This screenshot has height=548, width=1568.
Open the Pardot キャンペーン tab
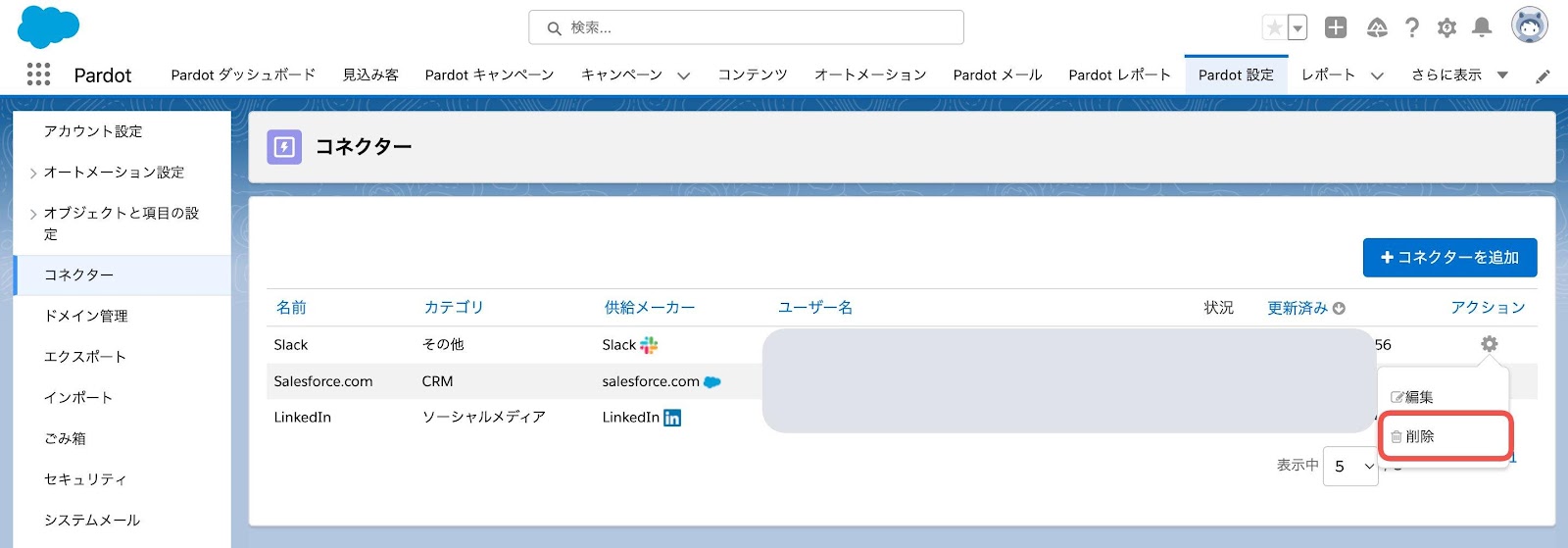point(489,75)
